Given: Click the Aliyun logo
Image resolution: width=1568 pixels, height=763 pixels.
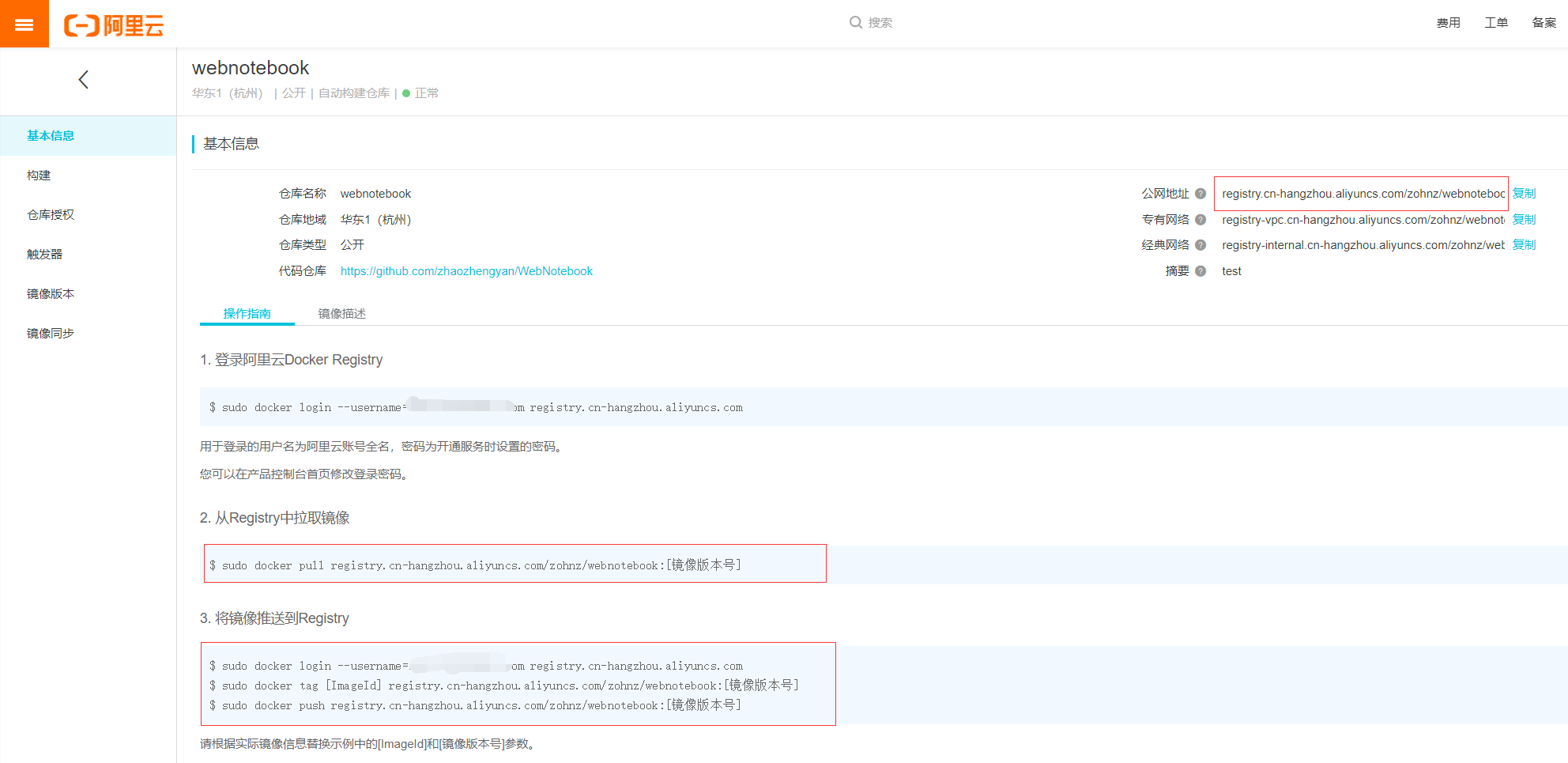Looking at the screenshot, I should (114, 25).
